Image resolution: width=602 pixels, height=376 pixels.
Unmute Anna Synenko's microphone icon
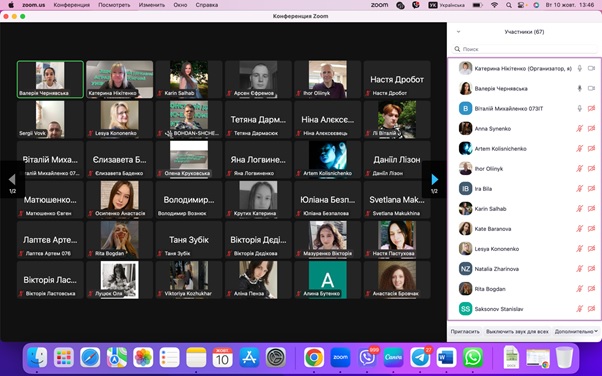pos(580,129)
